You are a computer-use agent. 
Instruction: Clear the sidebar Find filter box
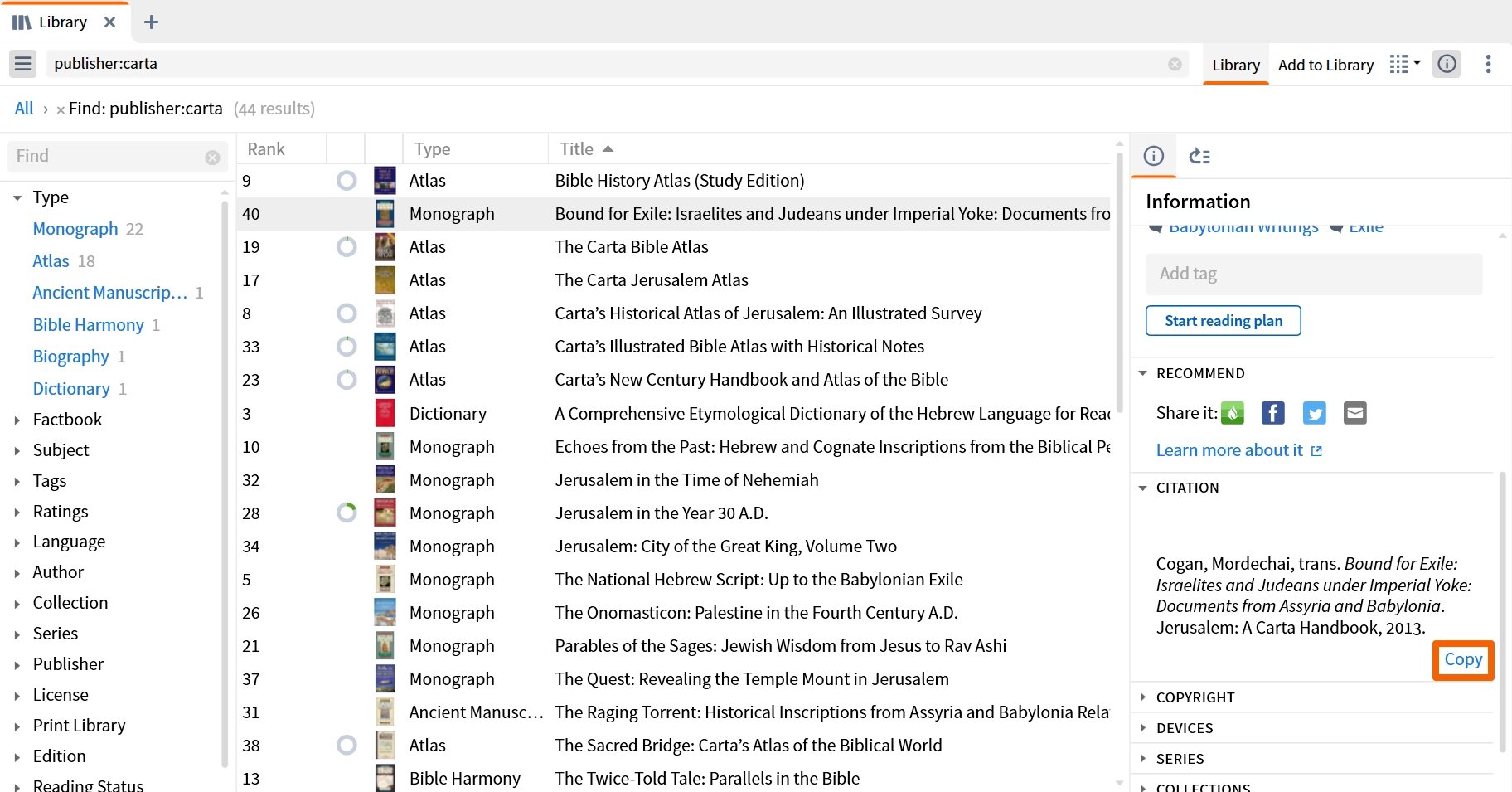pyautogui.click(x=212, y=157)
